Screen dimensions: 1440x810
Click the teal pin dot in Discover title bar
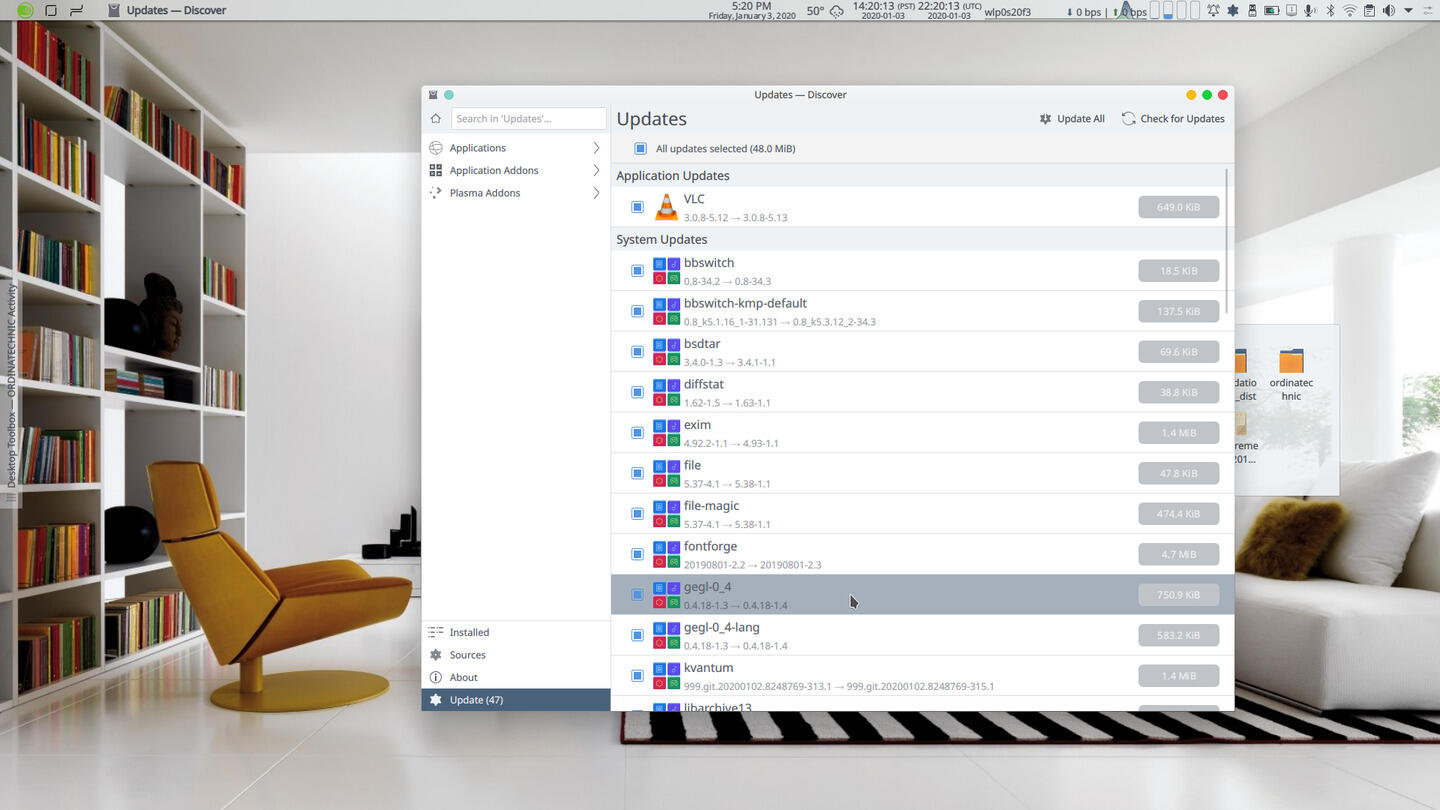[x=449, y=95]
